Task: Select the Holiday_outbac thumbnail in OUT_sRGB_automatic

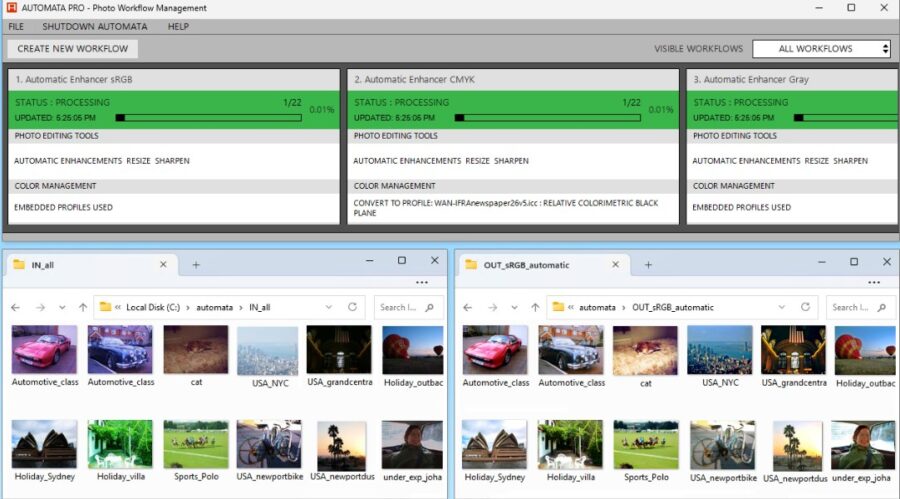Action: click(x=864, y=350)
